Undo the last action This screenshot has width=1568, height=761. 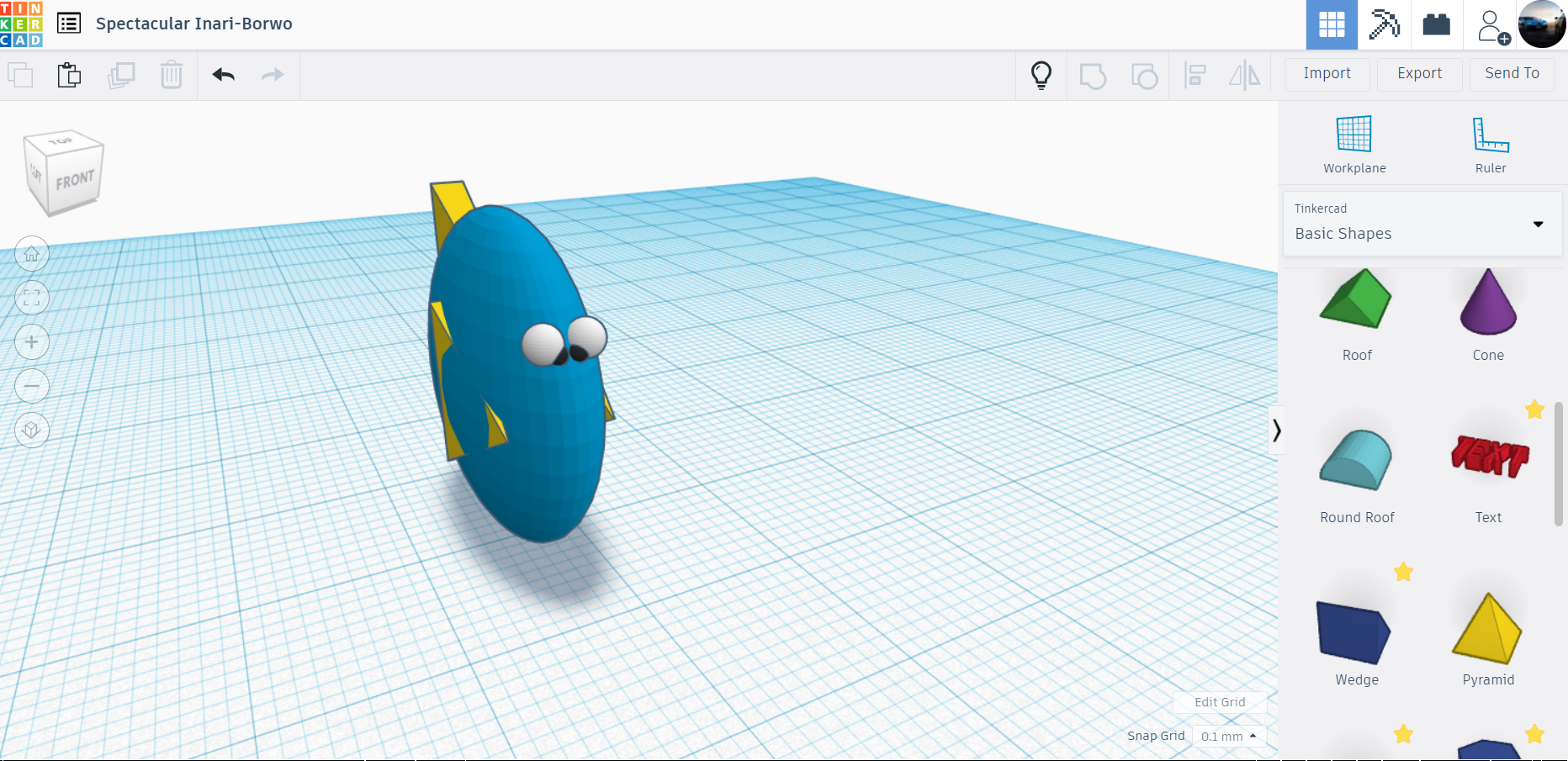point(224,76)
